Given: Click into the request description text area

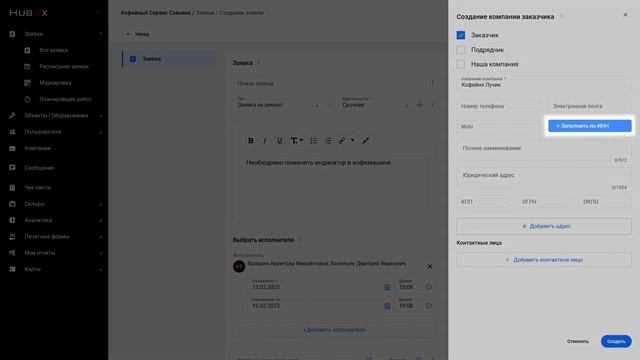Looking at the screenshot, I should (334, 184).
